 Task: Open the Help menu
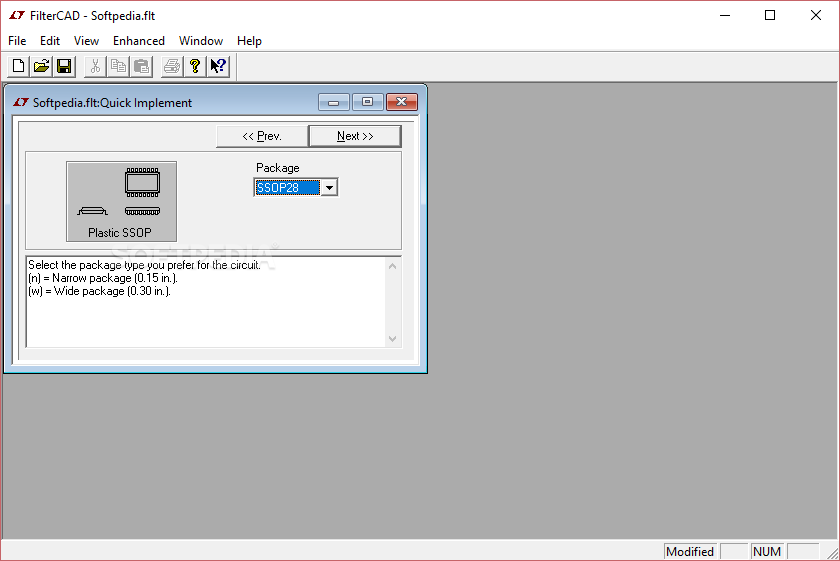[x=249, y=41]
